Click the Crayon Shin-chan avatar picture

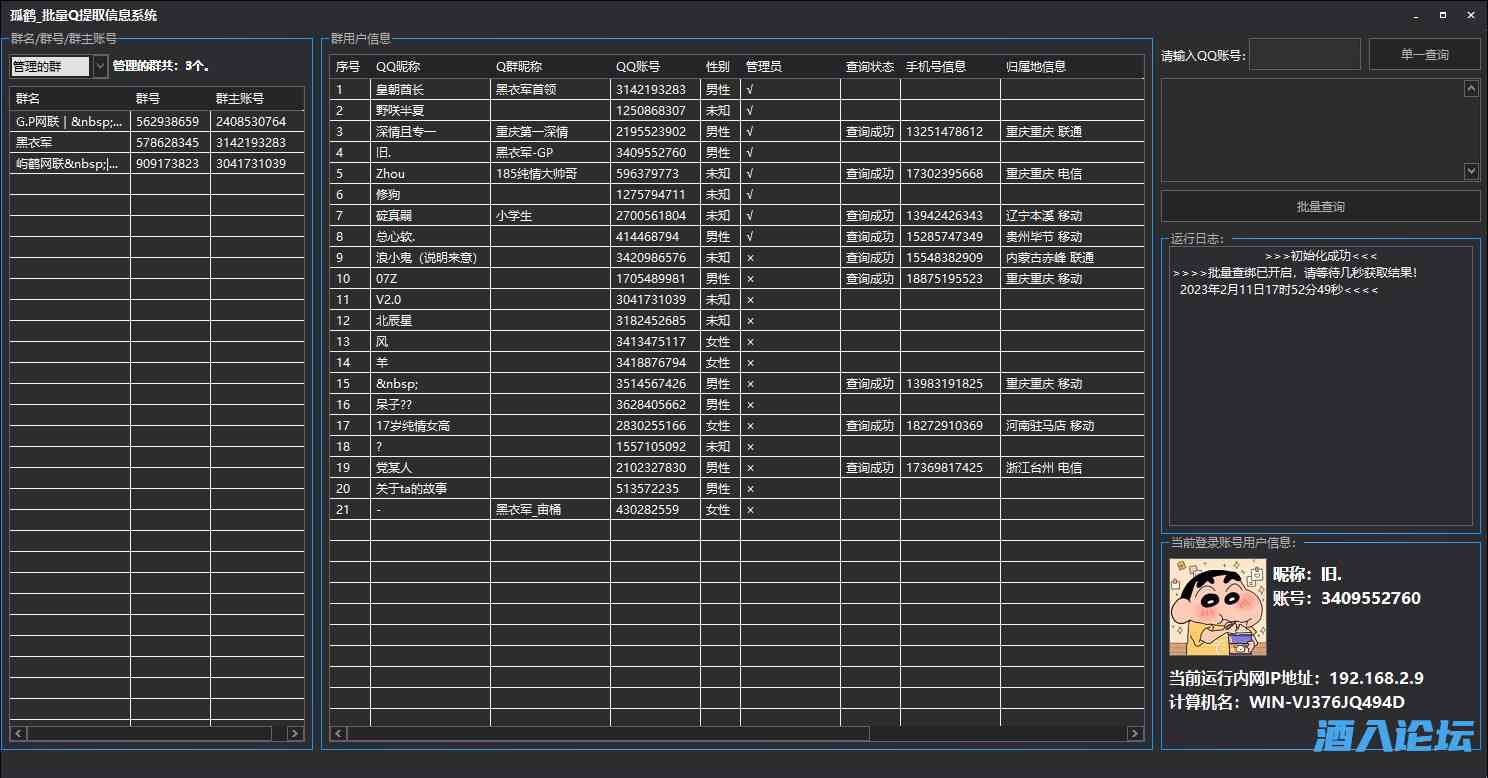click(1217, 607)
